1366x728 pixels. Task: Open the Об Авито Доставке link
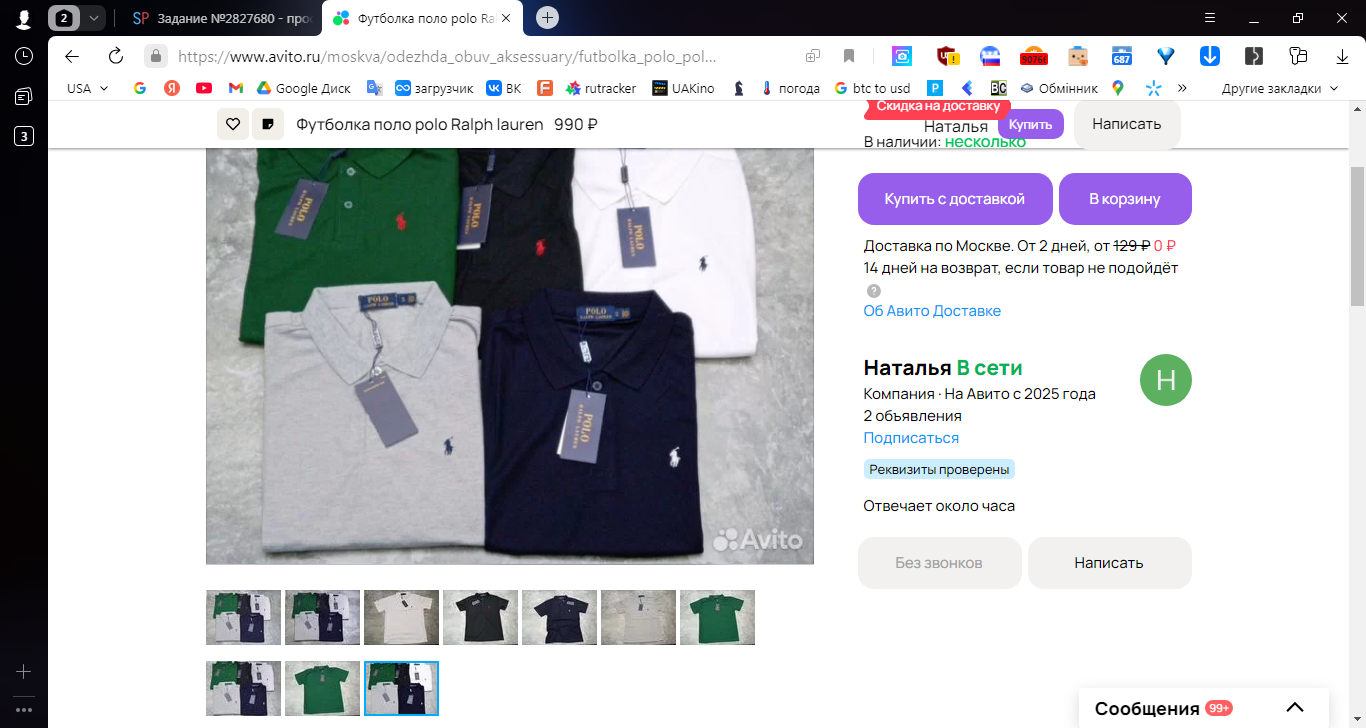click(x=932, y=311)
